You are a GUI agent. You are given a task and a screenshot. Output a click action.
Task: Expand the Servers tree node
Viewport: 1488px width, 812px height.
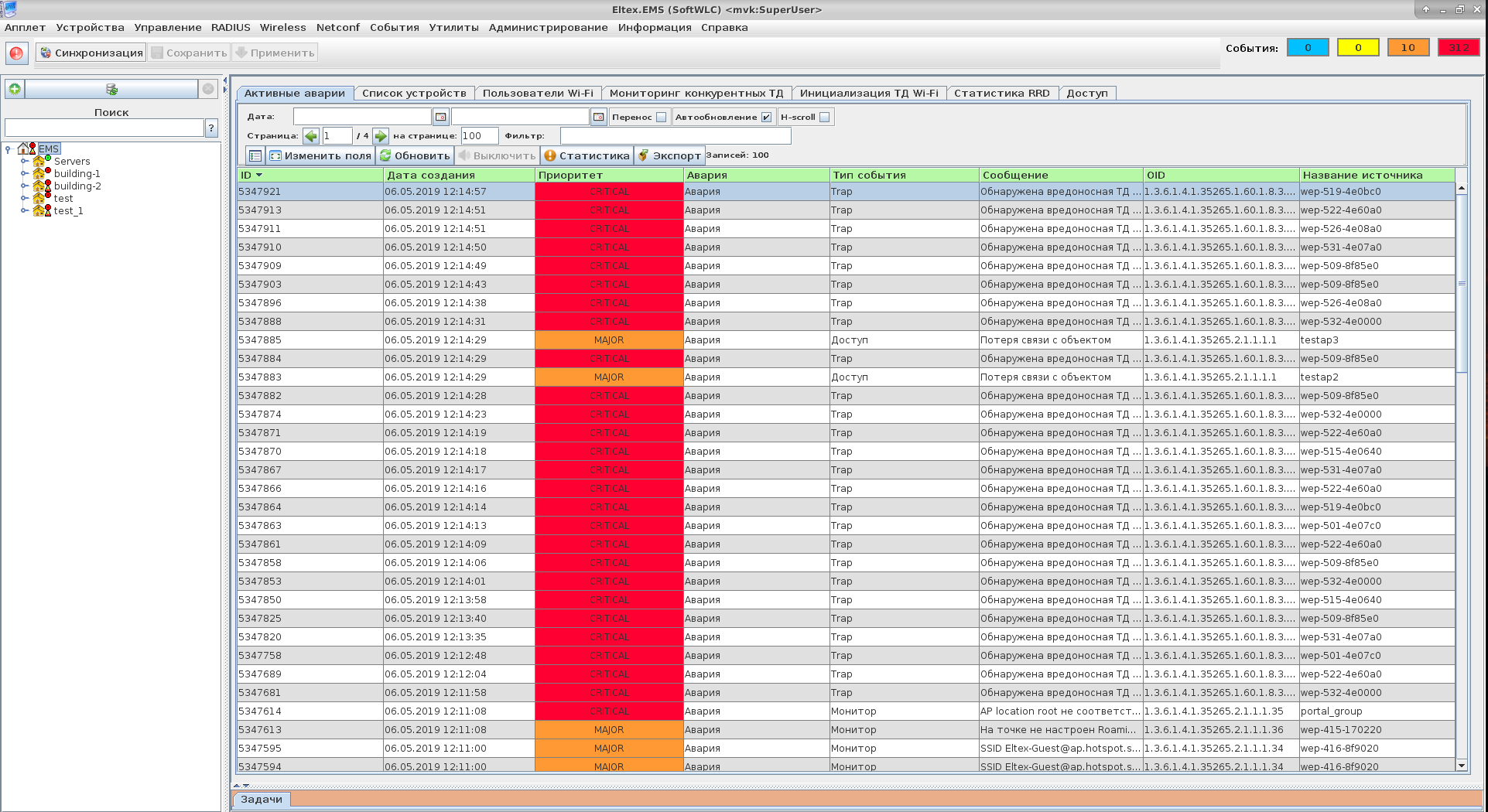24,162
